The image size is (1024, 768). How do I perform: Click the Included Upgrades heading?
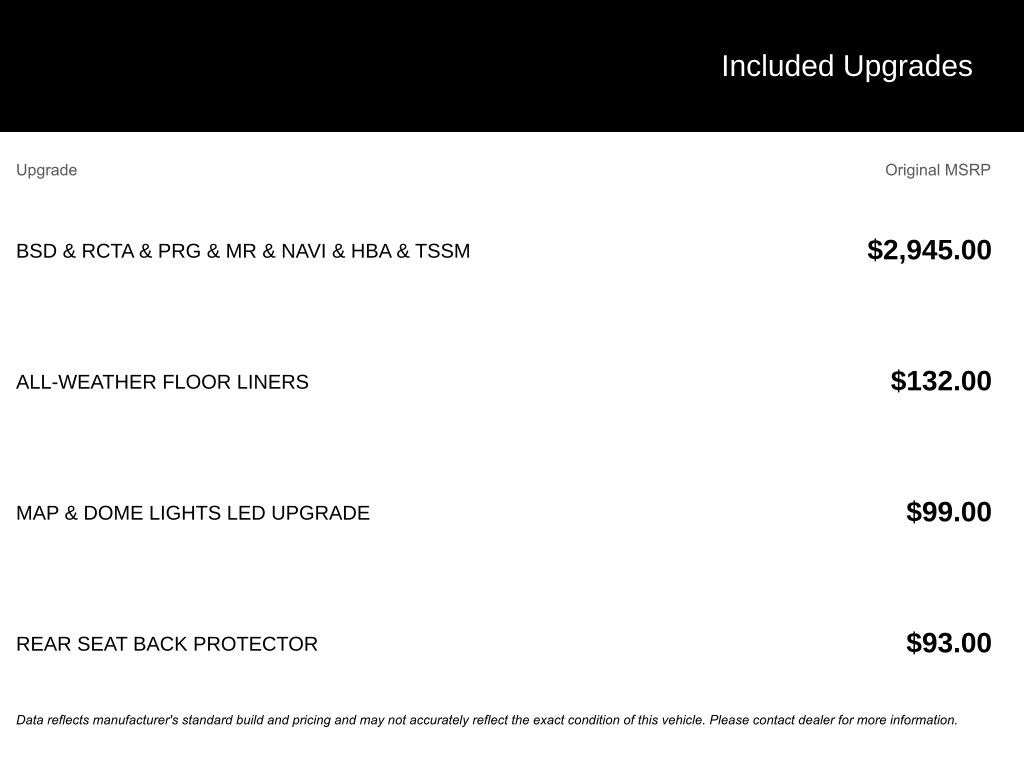(846, 66)
